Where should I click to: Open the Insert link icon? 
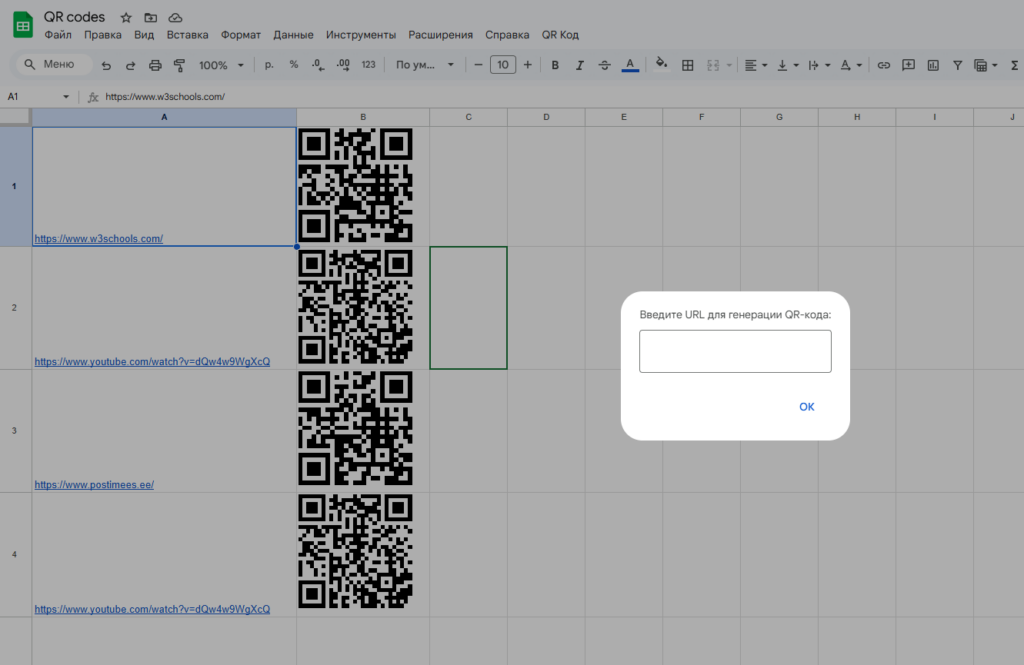pyautogui.click(x=883, y=65)
